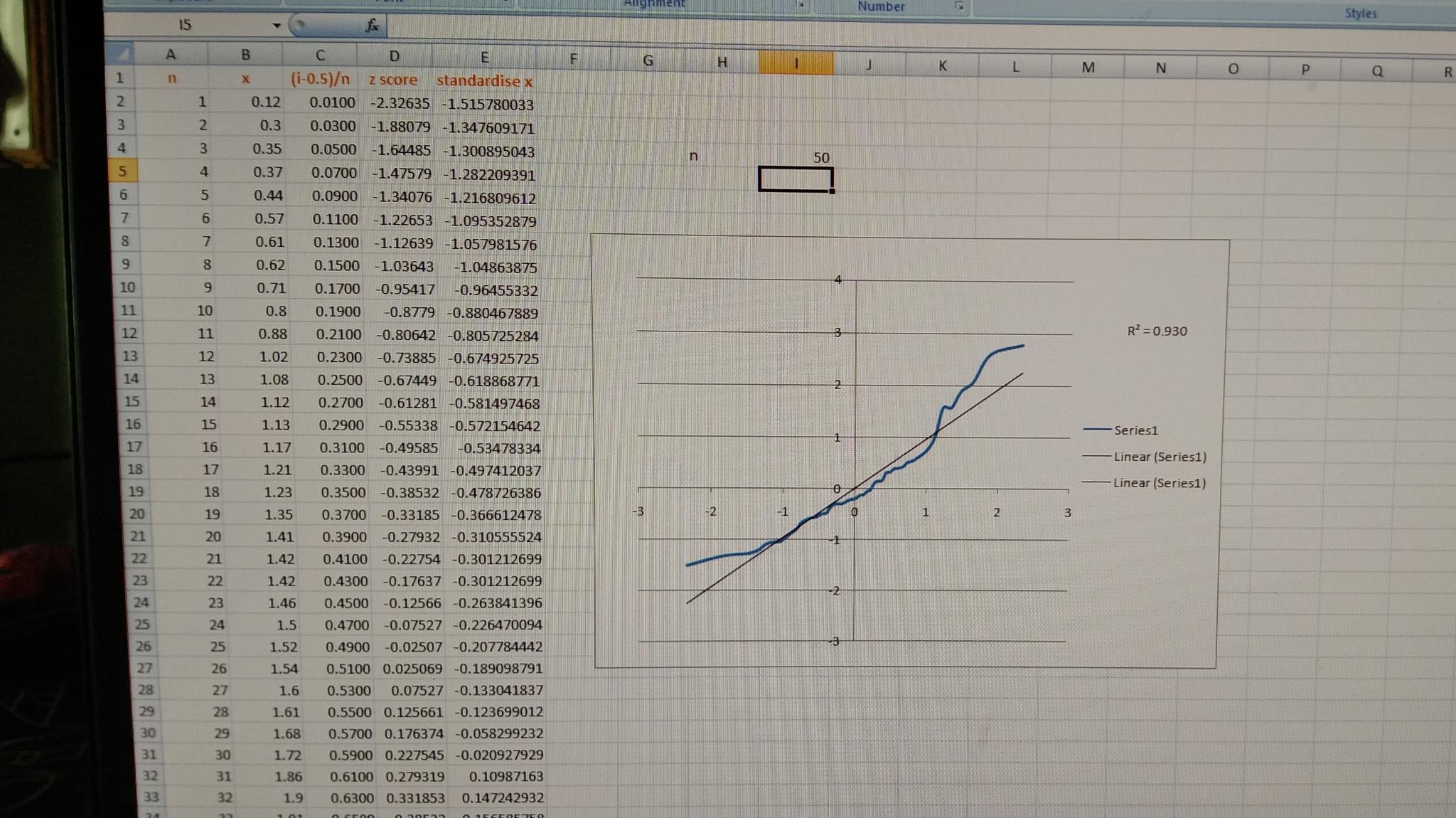The image size is (1456, 818).
Task: Click the 'z score' header cell
Action: [x=393, y=80]
